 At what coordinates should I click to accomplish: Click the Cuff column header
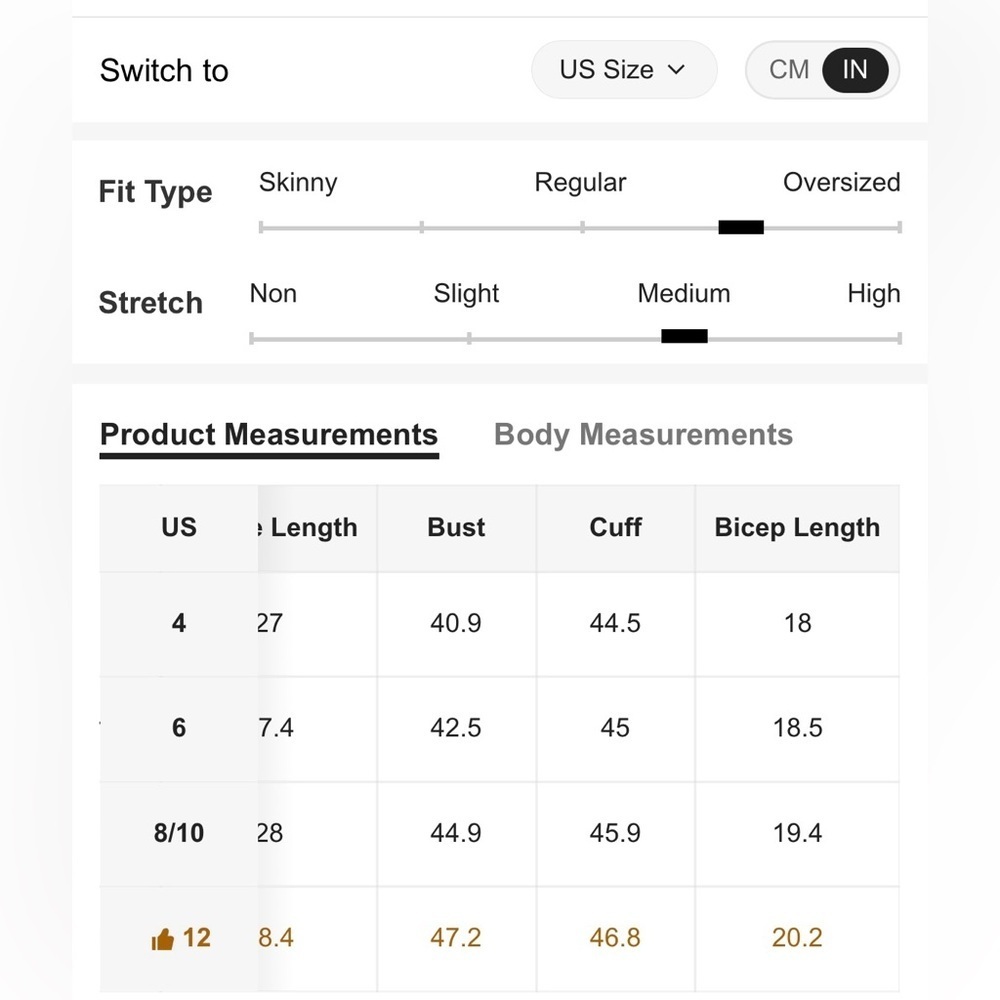click(x=615, y=527)
